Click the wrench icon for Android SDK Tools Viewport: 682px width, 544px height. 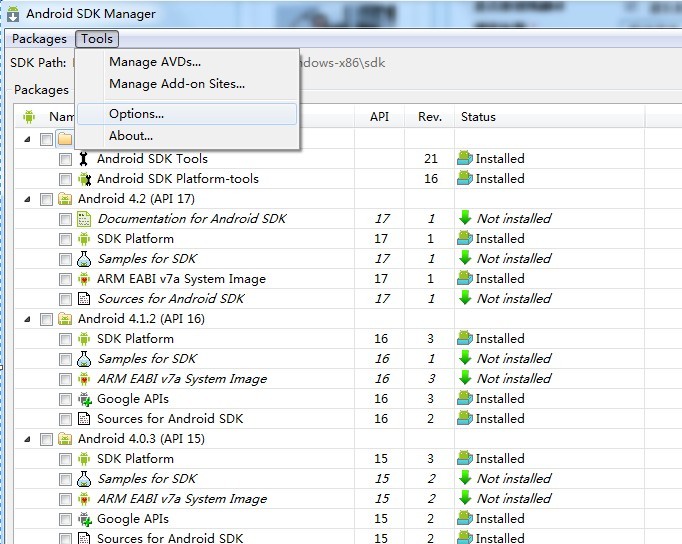(x=84, y=159)
